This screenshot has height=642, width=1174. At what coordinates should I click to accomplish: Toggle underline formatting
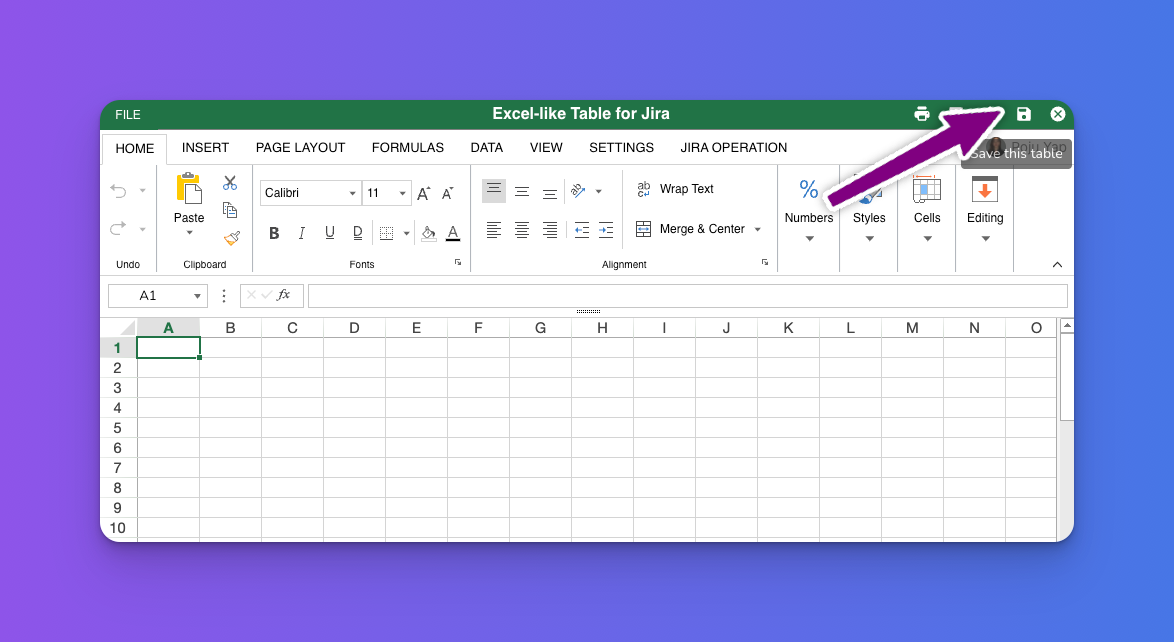(x=329, y=232)
